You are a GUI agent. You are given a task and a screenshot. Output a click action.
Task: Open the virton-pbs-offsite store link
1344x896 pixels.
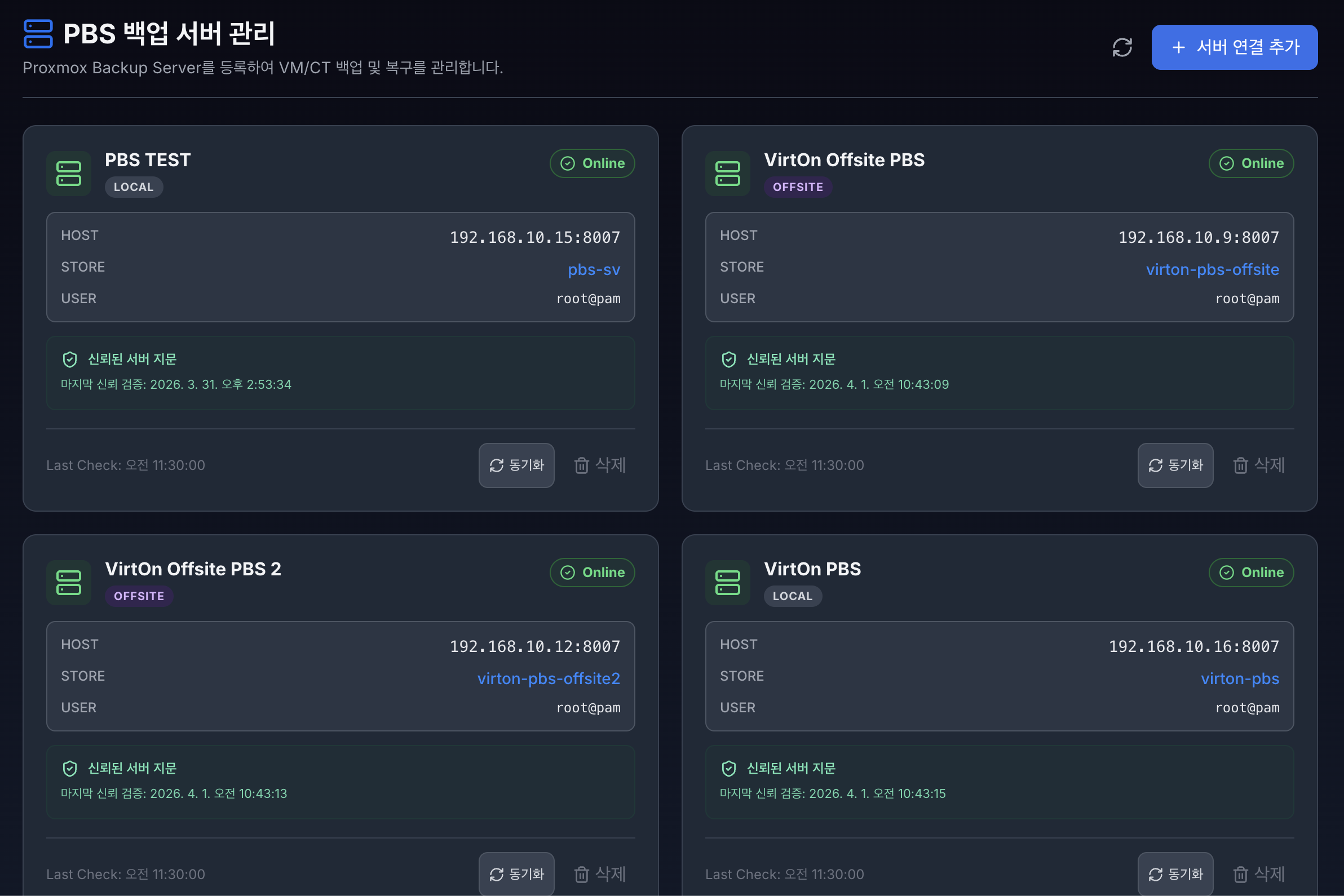pos(1212,270)
